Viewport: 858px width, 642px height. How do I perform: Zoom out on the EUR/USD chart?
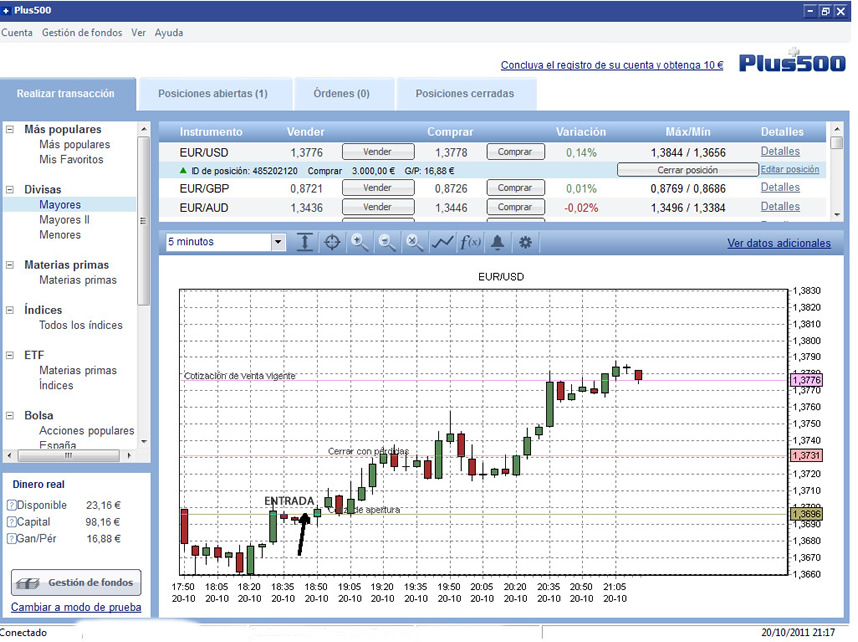(x=387, y=242)
